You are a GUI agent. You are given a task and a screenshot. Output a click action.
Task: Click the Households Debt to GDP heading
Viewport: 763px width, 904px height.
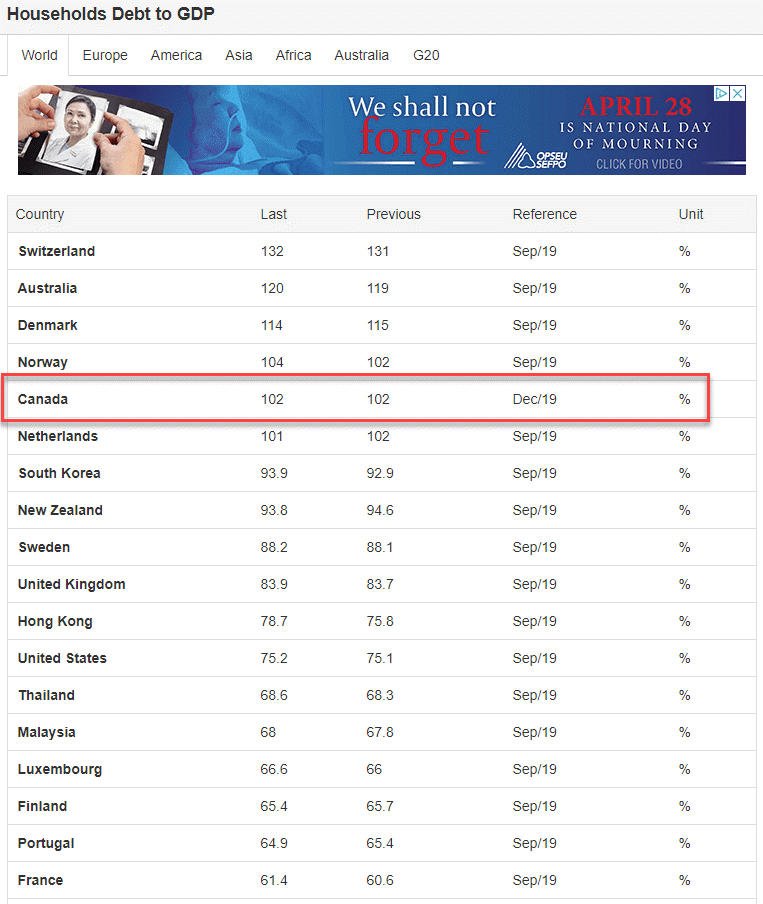(x=111, y=14)
